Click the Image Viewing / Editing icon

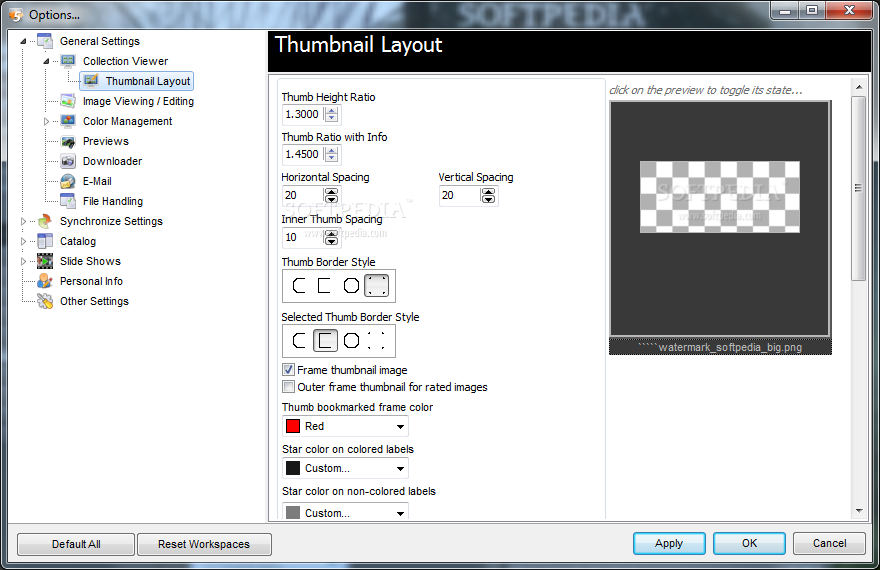pos(68,101)
